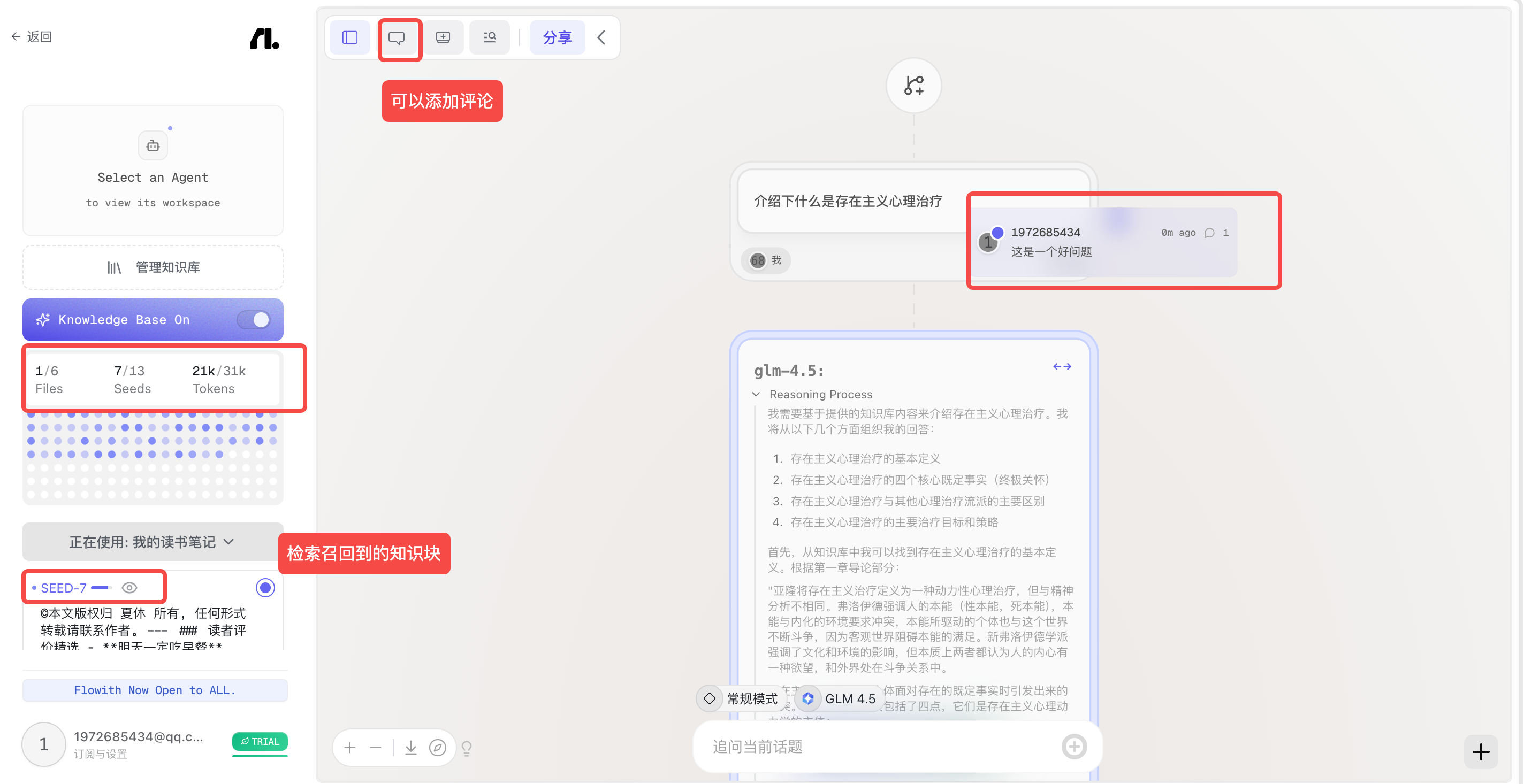Open the search list icon in toolbar
The height and width of the screenshot is (784, 1524).
coord(489,38)
